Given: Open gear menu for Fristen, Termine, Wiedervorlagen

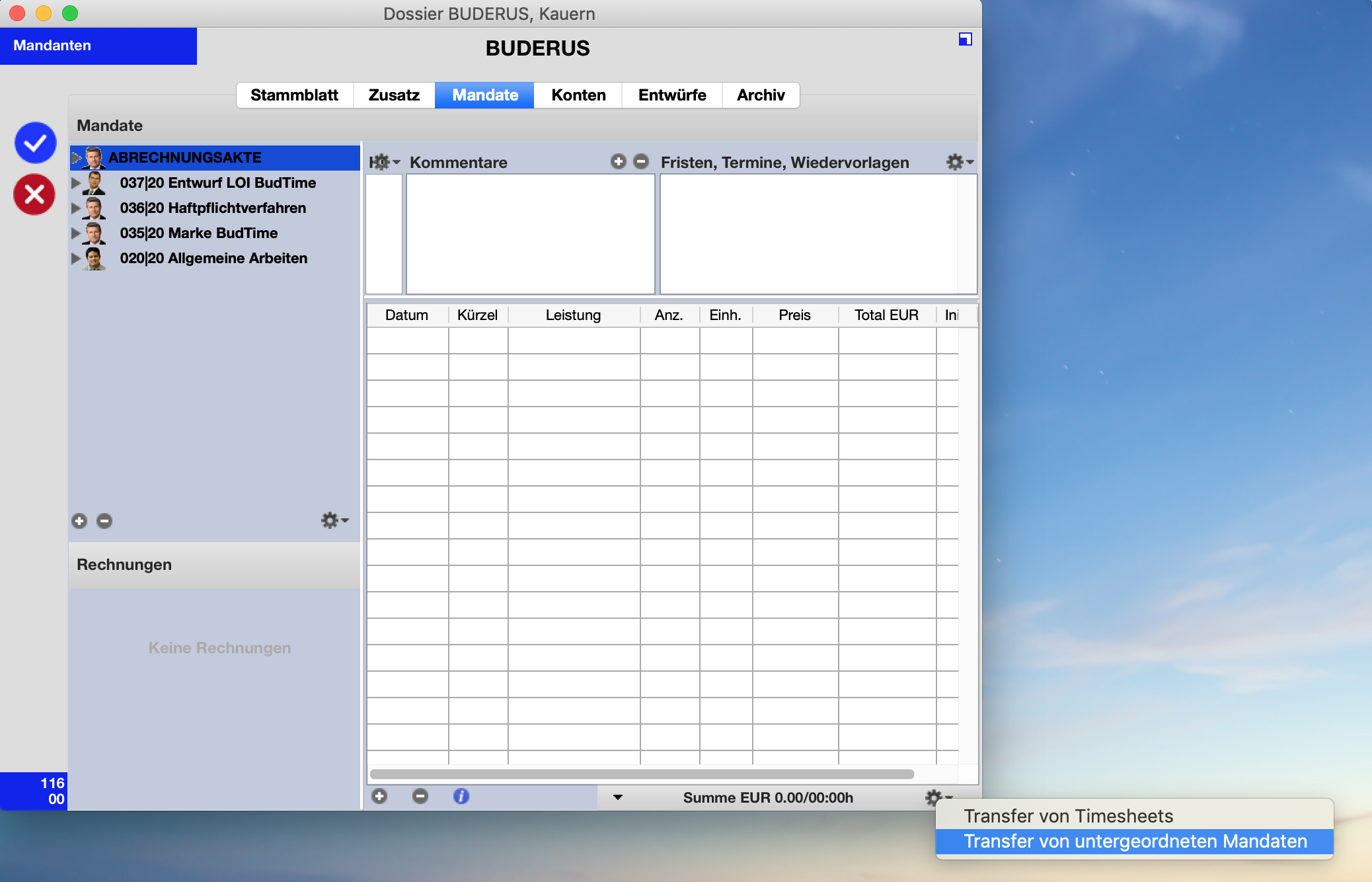Looking at the screenshot, I should coord(960,162).
